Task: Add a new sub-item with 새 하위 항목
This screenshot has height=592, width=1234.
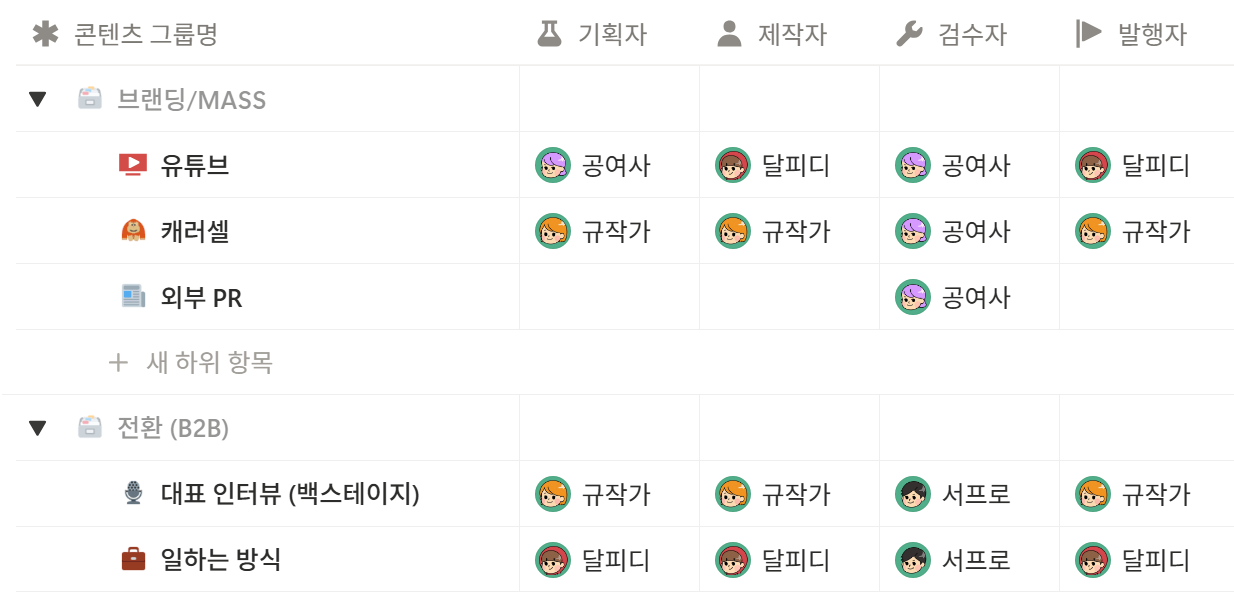Action: pos(190,362)
